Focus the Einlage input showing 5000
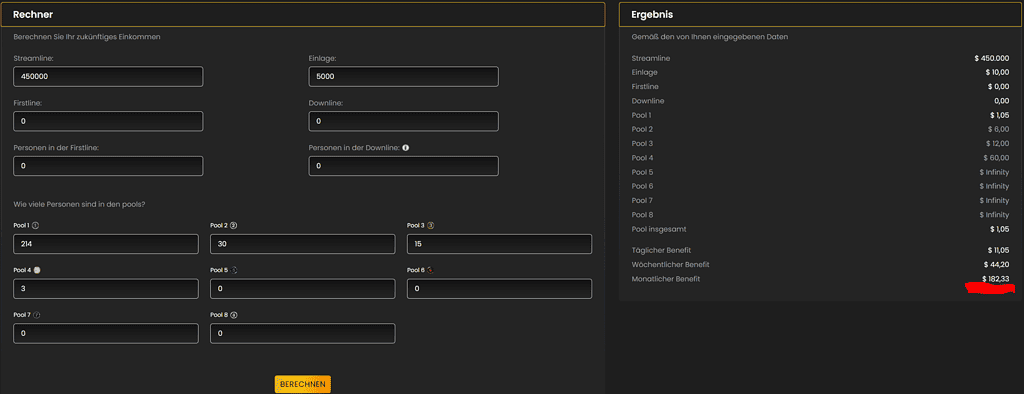 tap(404, 76)
